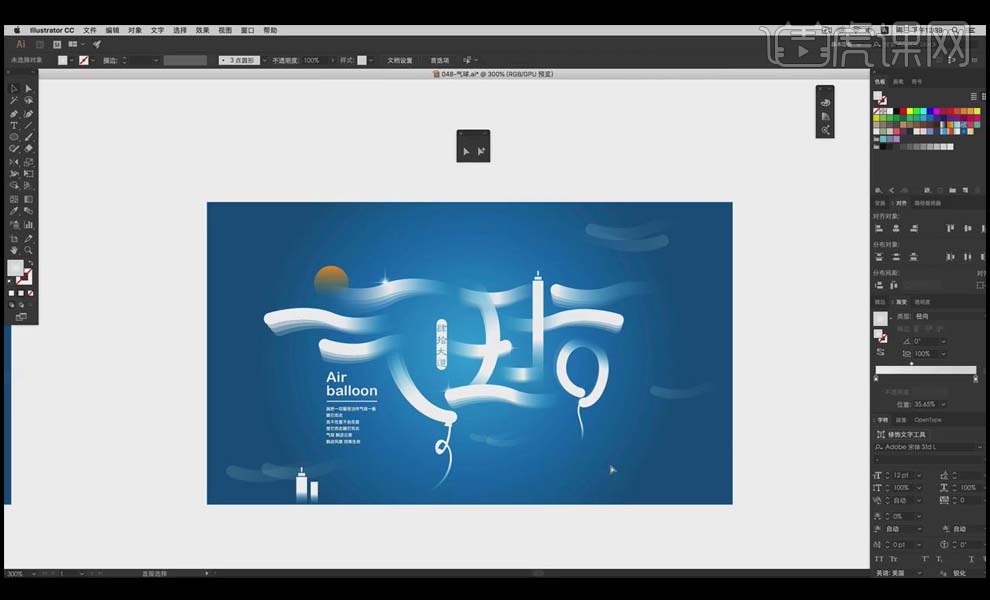Toggle All Caps (TT) in Character panel
The height and width of the screenshot is (600, 990).
(x=879, y=559)
